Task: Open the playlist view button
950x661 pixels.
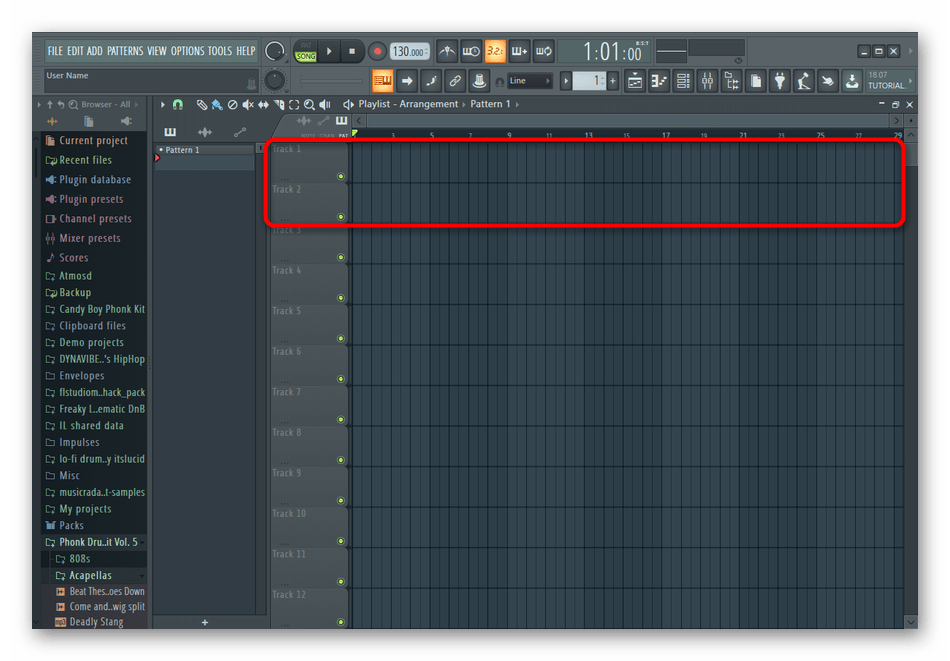Action: (635, 81)
